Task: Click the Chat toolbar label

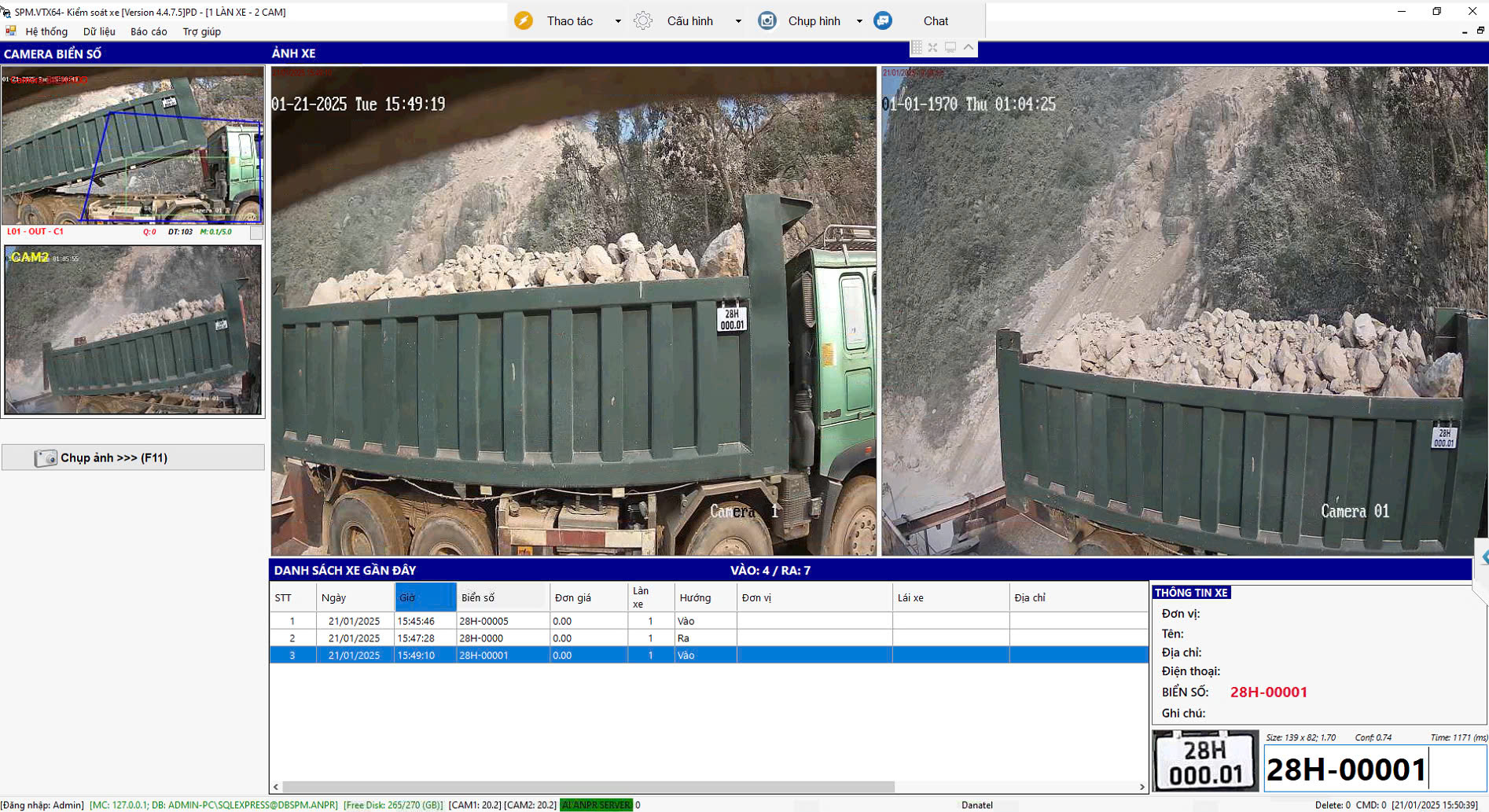Action: pos(936,21)
